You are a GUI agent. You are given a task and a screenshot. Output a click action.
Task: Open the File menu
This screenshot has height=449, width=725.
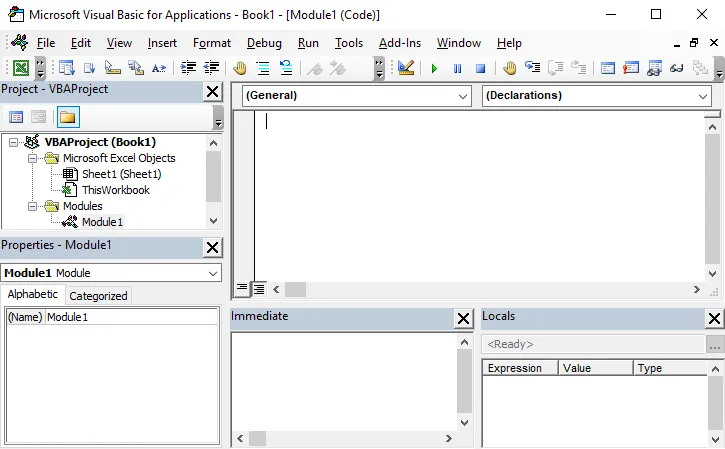[46, 43]
